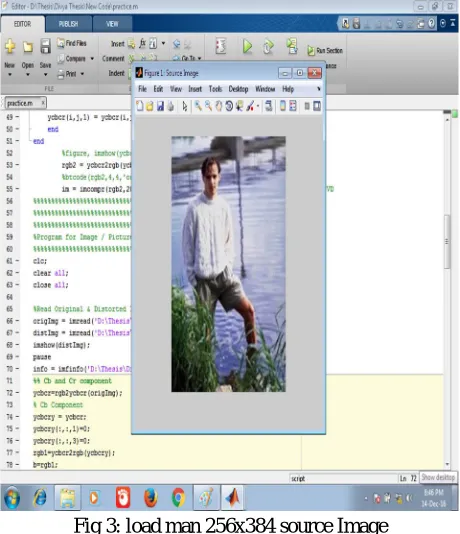Click New Figure icon in Figure 1 toolbar
Screen dimensions: 460x534
(x=140, y=106)
